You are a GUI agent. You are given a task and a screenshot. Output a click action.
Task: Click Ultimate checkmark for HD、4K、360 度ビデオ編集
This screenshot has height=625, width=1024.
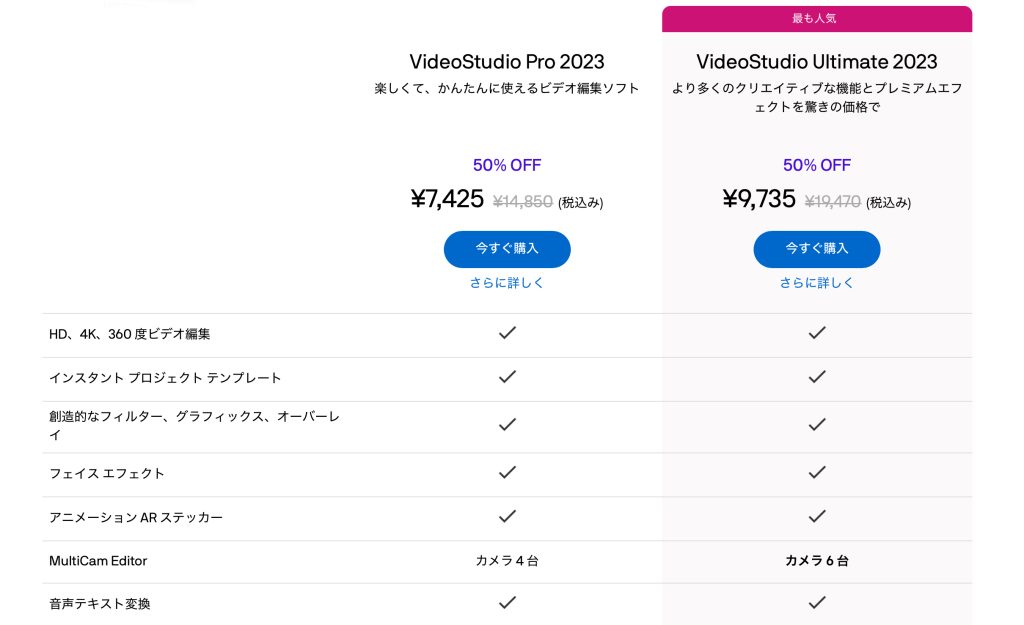click(816, 333)
